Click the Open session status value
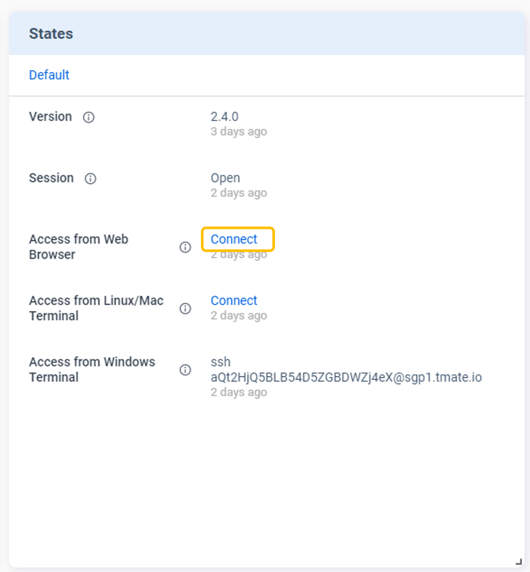This screenshot has width=530, height=572. 225,178
